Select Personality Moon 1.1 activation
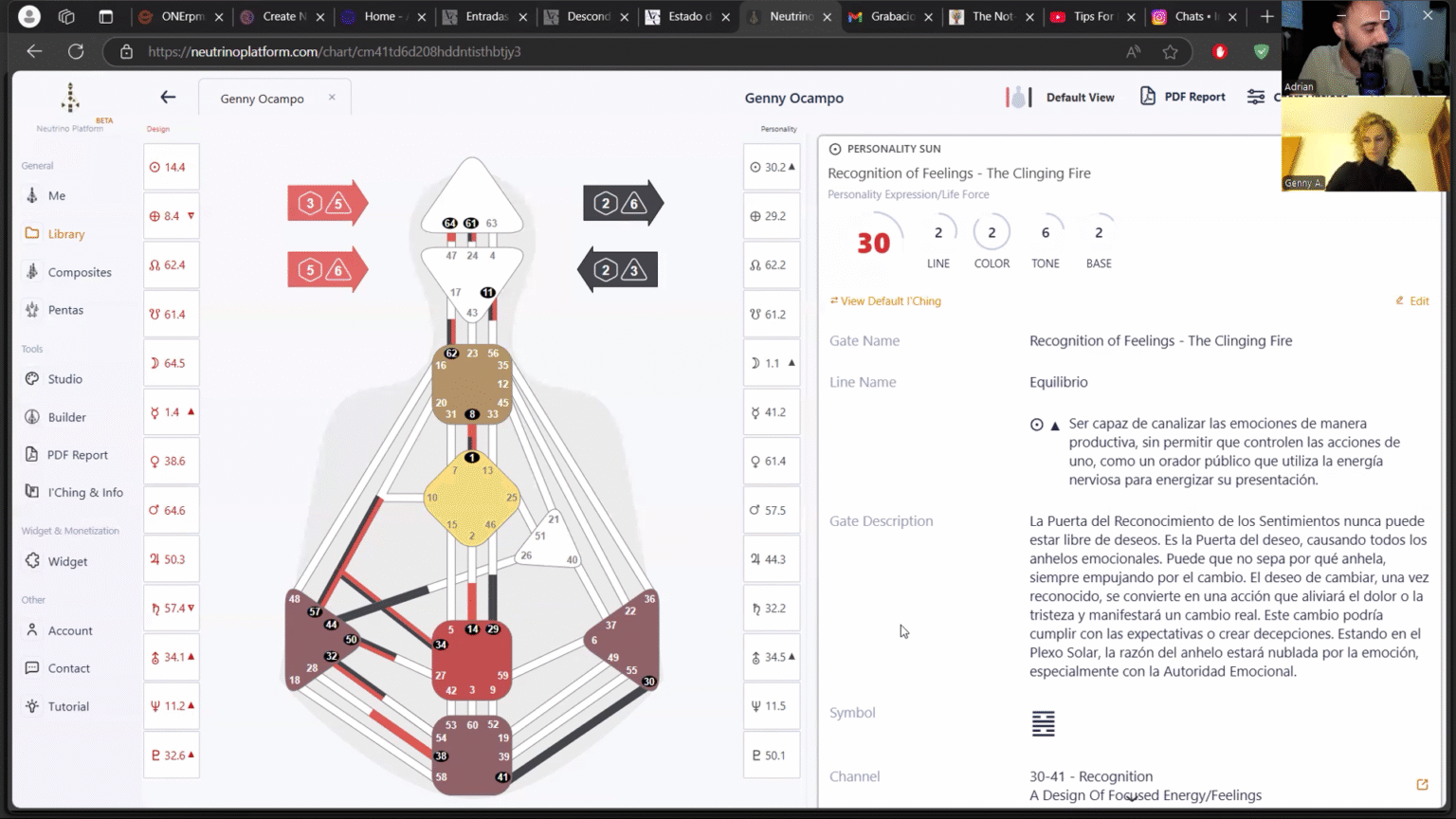The width and height of the screenshot is (1456, 819). click(x=772, y=363)
